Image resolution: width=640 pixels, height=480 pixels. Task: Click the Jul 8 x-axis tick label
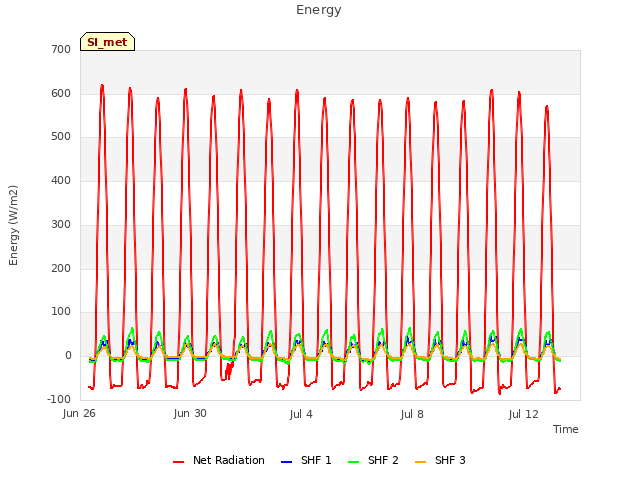point(412,414)
